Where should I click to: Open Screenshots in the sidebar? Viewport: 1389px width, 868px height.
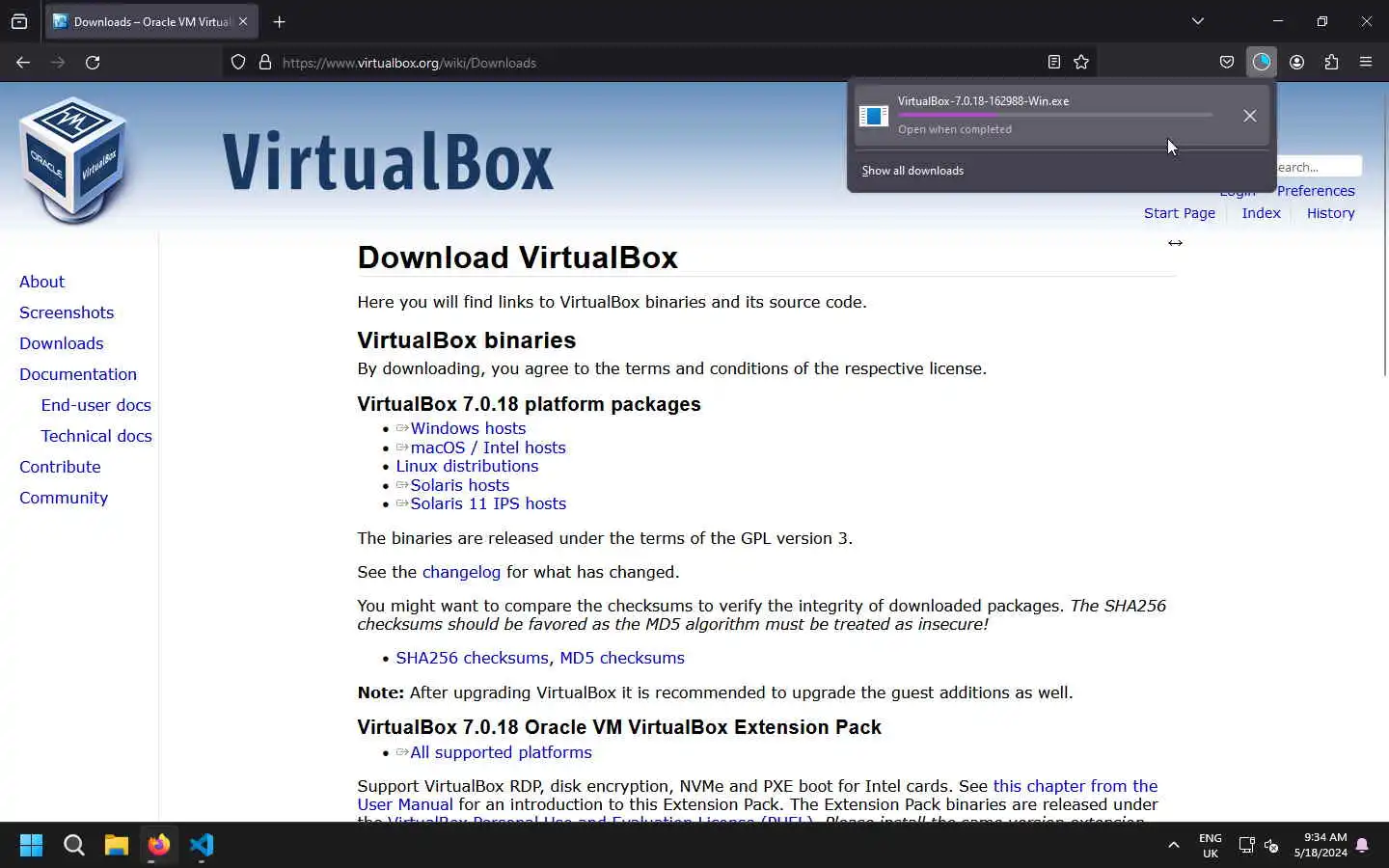click(67, 312)
